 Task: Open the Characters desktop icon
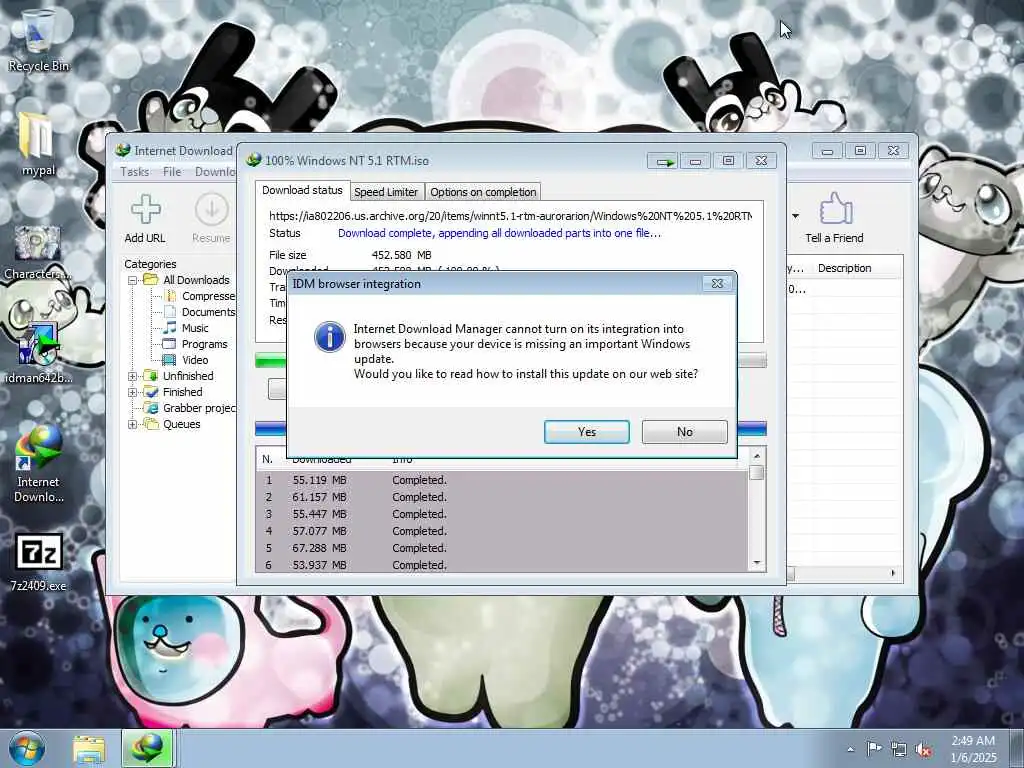coord(37,252)
